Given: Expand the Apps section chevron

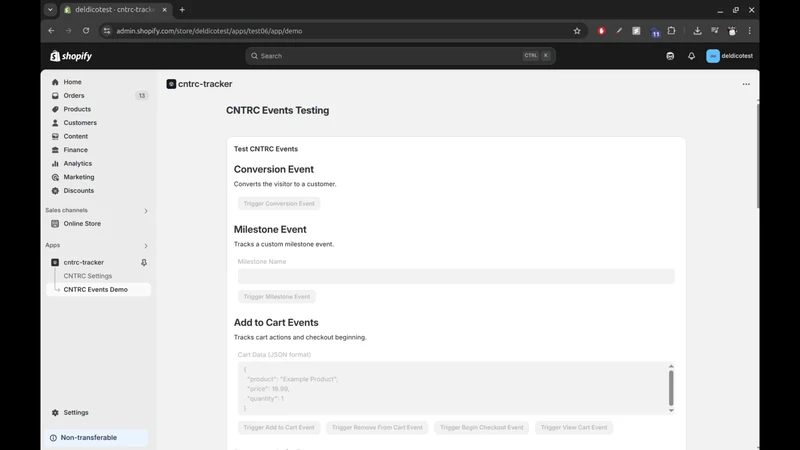Looking at the screenshot, I should (145, 246).
